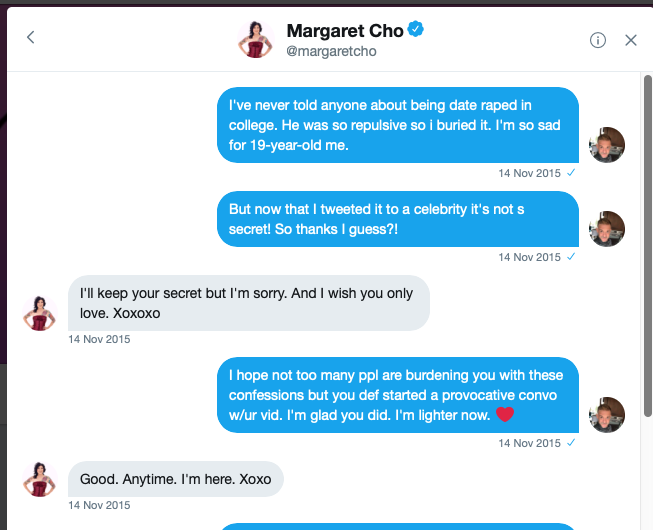Select the 'I've never told anyone' message bubble
The width and height of the screenshot is (653, 530).
click(x=398, y=124)
